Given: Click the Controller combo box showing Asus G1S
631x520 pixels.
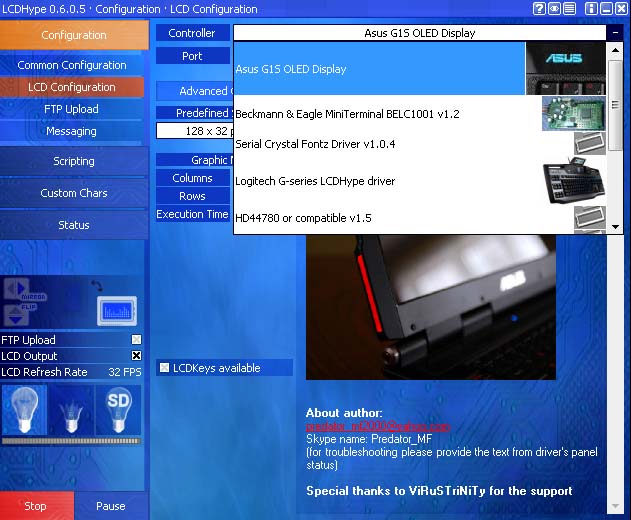Looking at the screenshot, I should click(x=419, y=33).
